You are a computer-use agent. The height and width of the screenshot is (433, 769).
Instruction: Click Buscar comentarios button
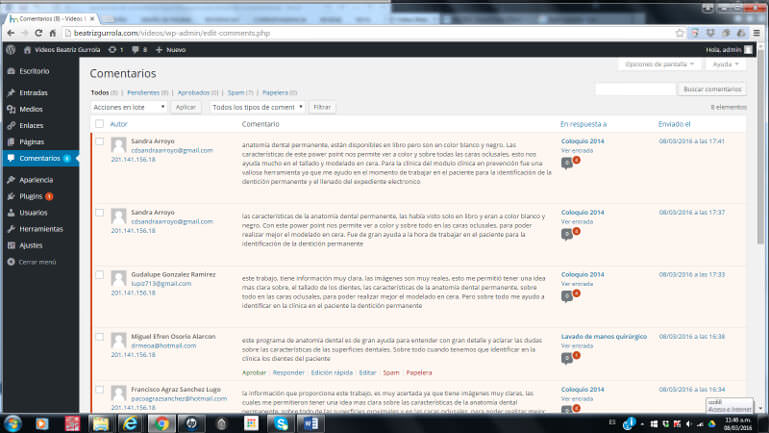tap(712, 89)
